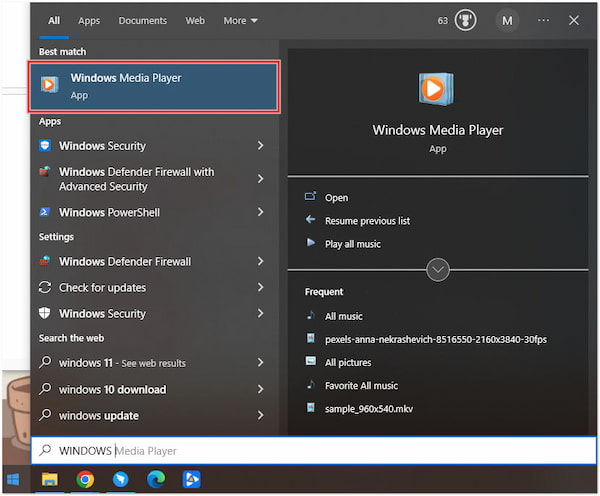Select the All tab
Viewport: 600px width, 496px height.
[54, 21]
